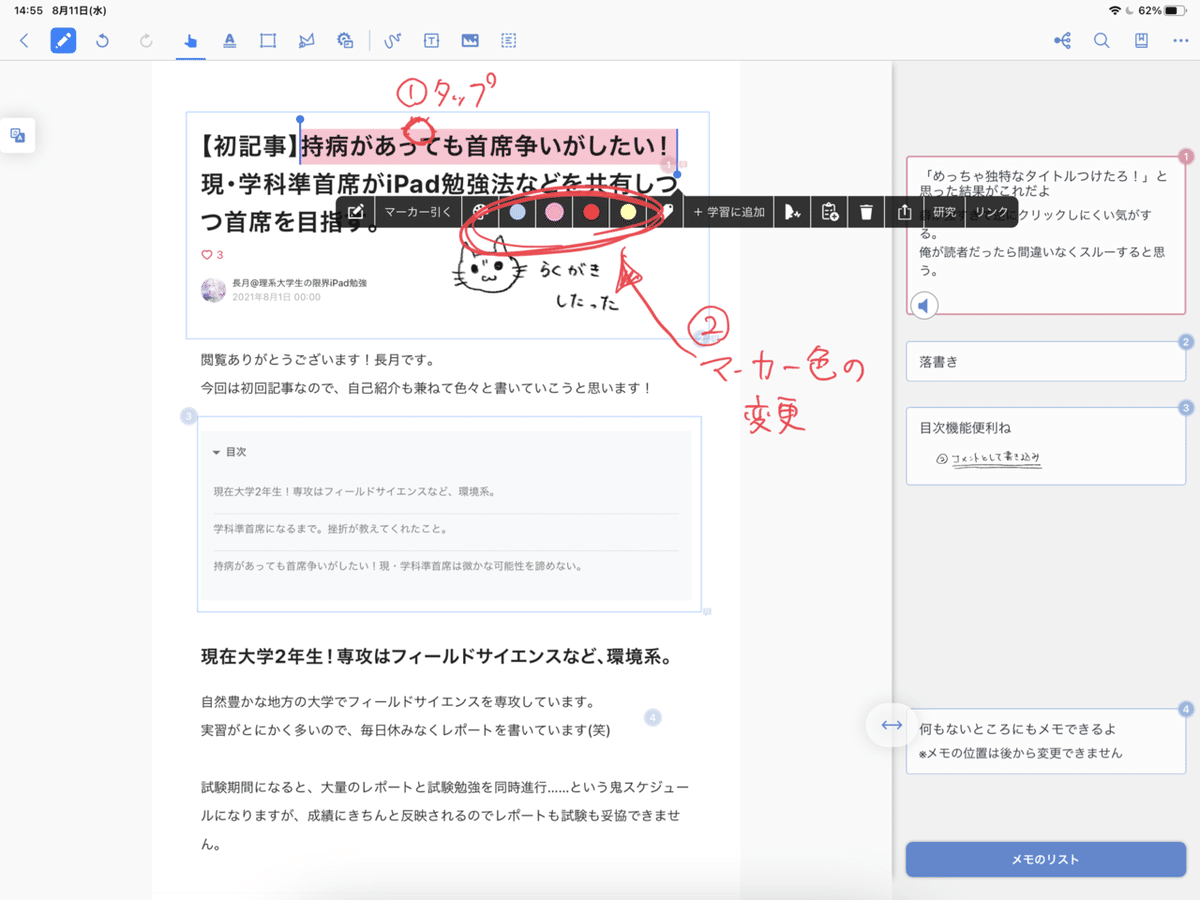Click the translate icon on left edge
The width and height of the screenshot is (1200, 900).
coord(18,135)
